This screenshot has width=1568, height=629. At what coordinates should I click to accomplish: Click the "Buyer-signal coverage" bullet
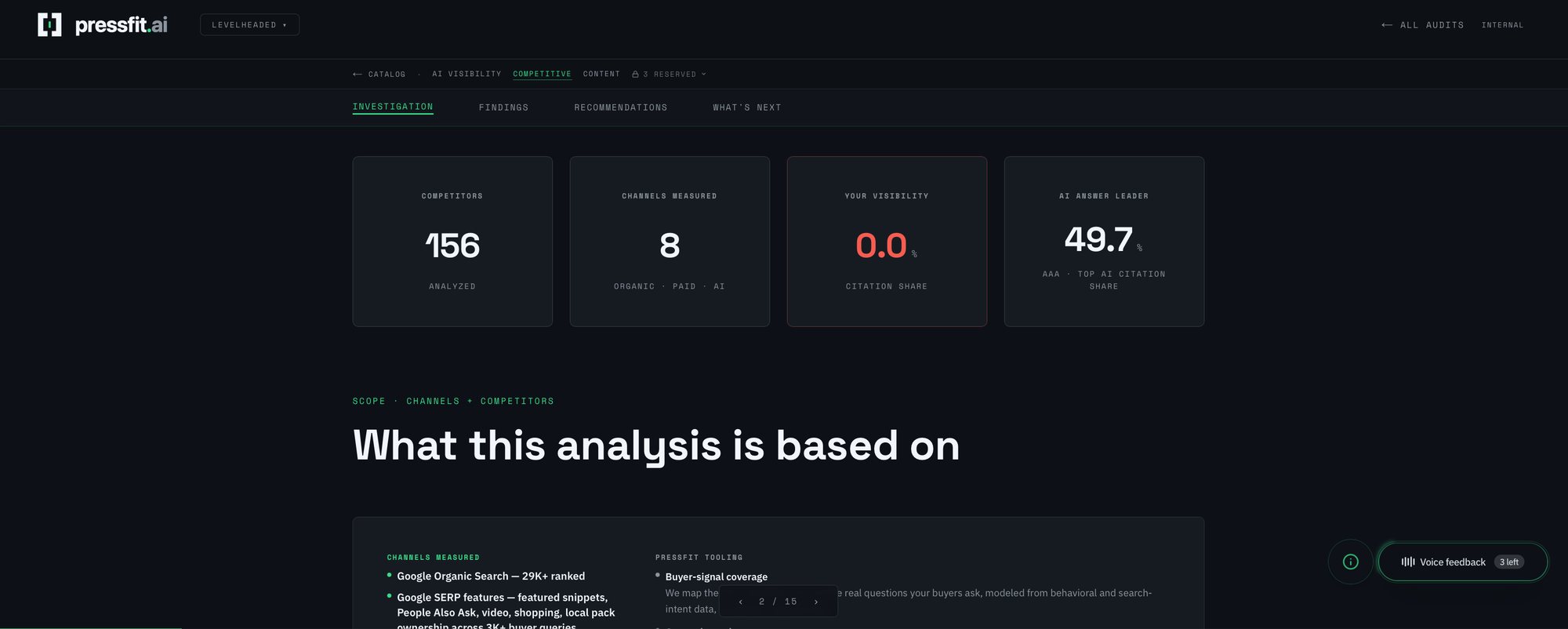tap(717, 577)
